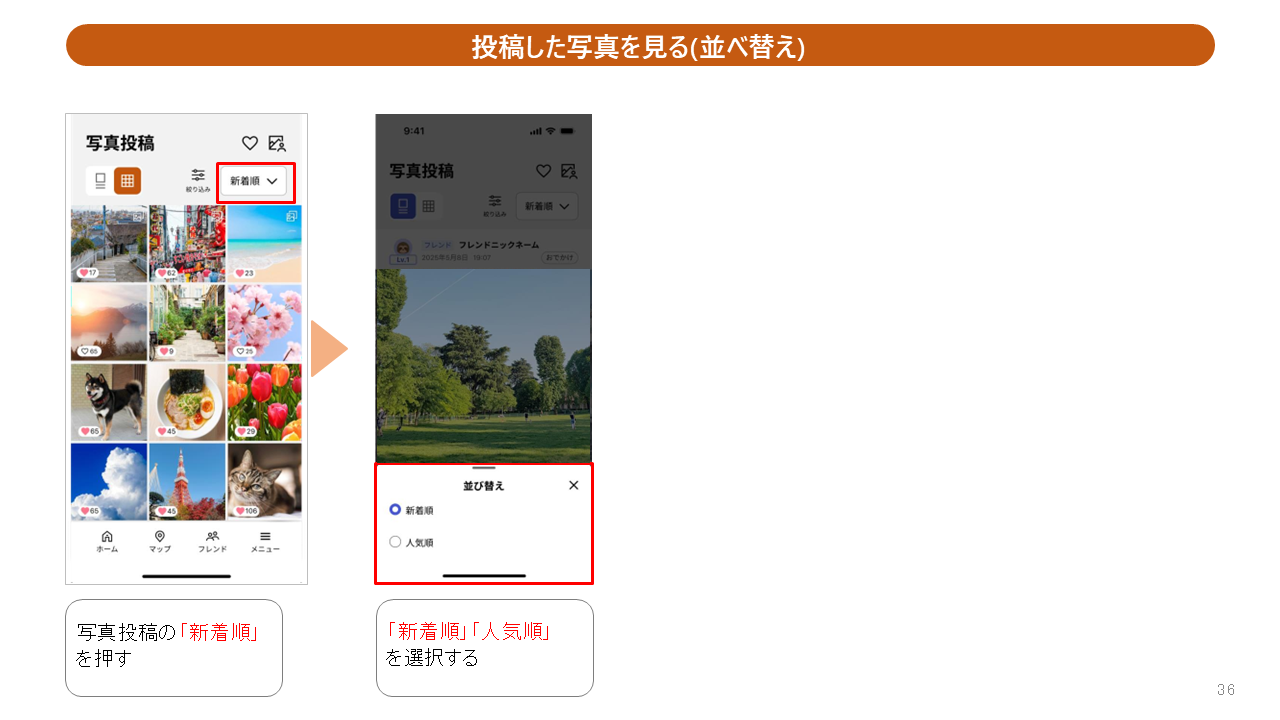
Task: Open the dimmed 新着順 dropdown on the right phone
Action: tap(547, 206)
